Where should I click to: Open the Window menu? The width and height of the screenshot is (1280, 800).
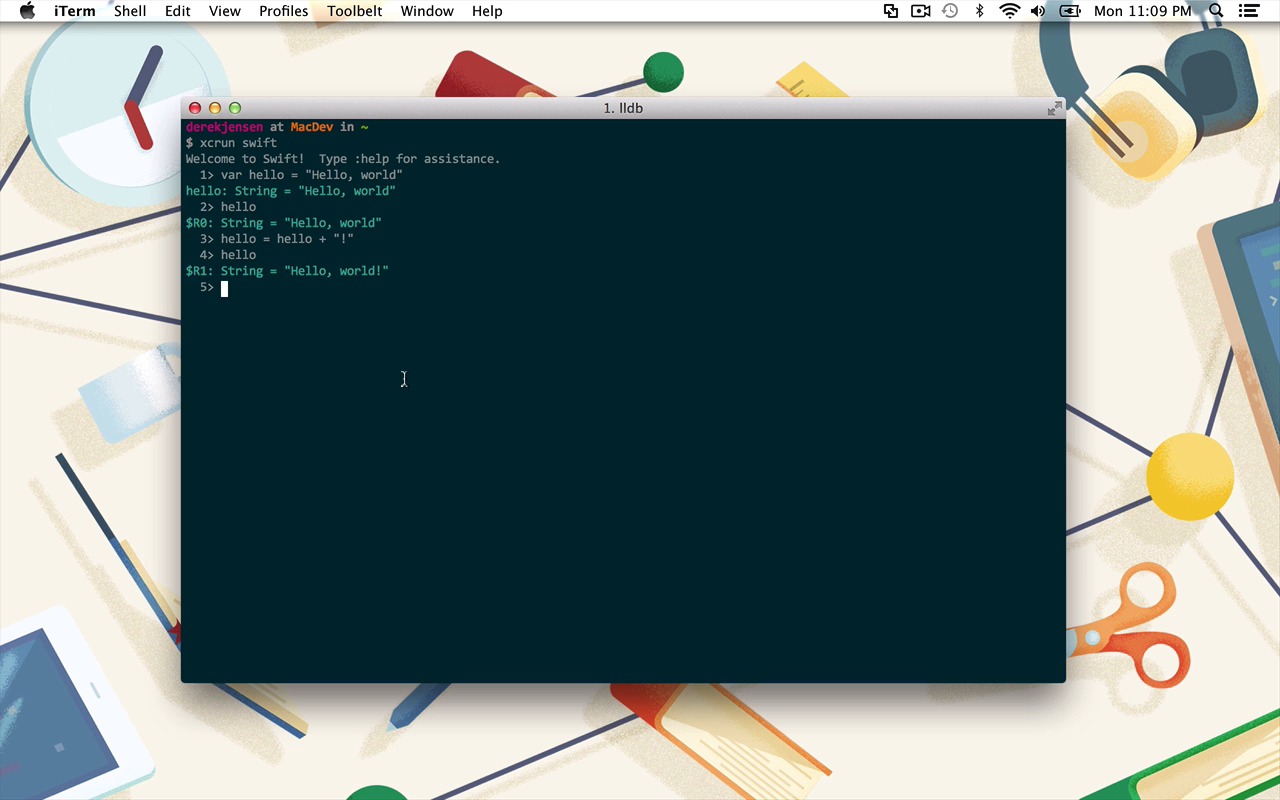[427, 11]
